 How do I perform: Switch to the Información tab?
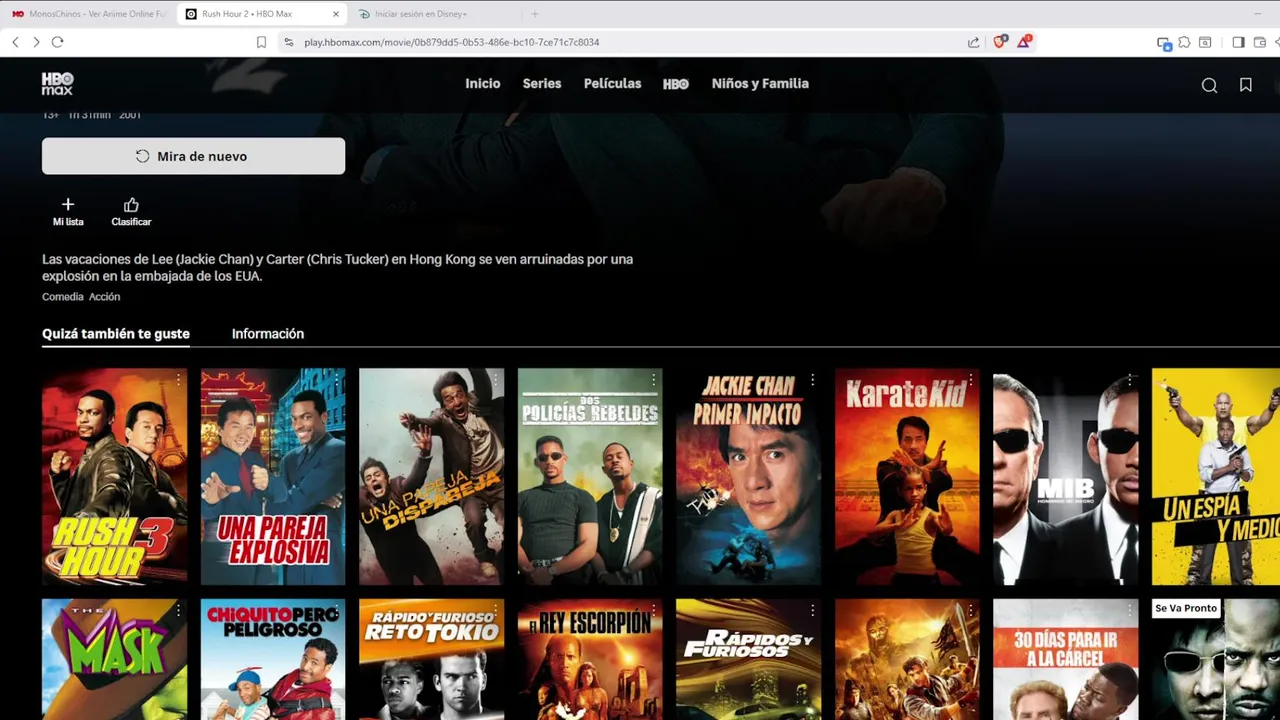(268, 334)
